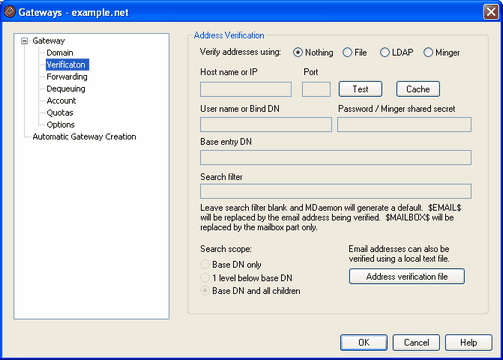Go to the Dequeuing page
The width and height of the screenshot is (503, 360).
66,89
